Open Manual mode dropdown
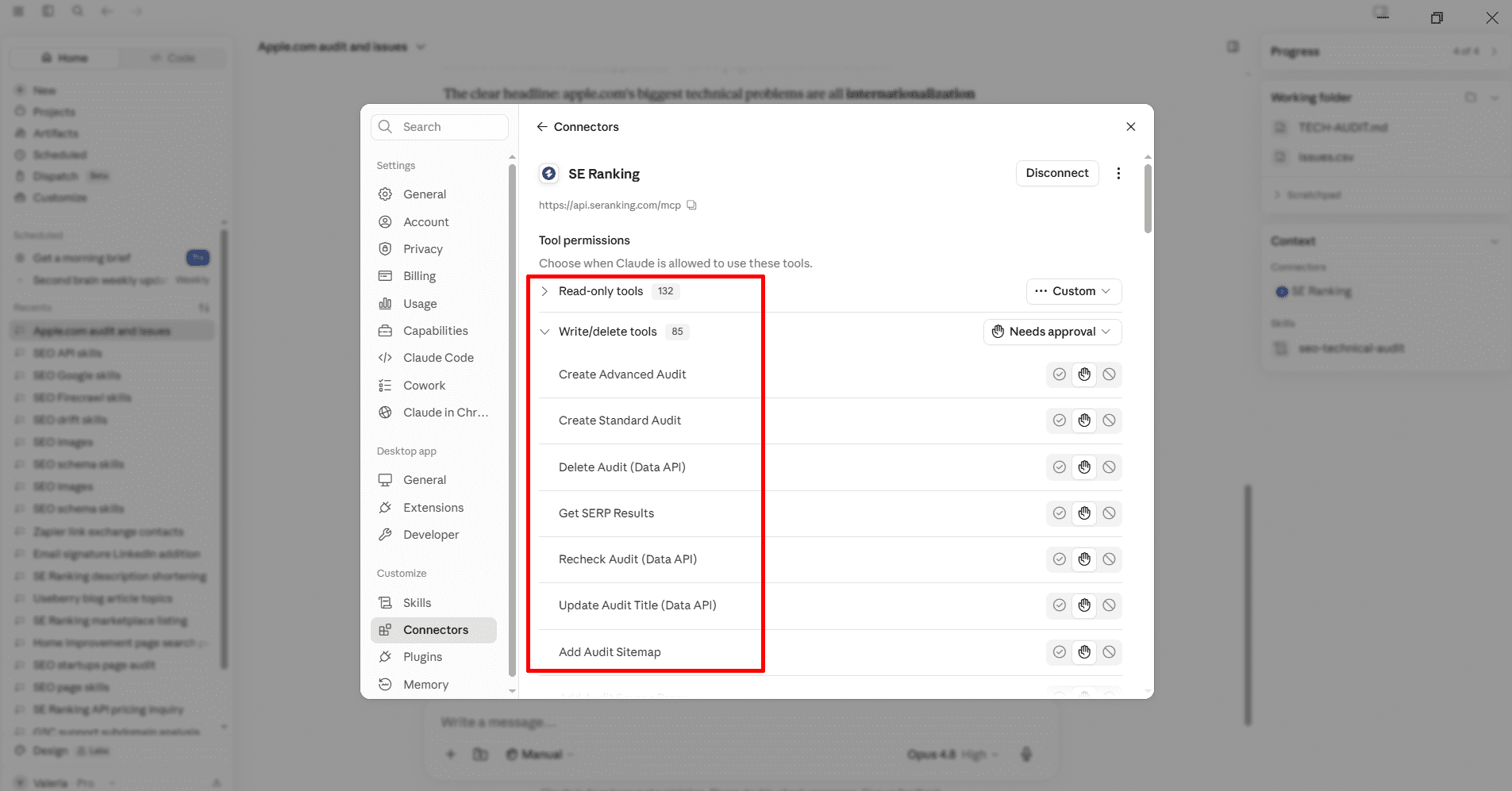Viewport: 1512px width, 791px height. pos(539,755)
